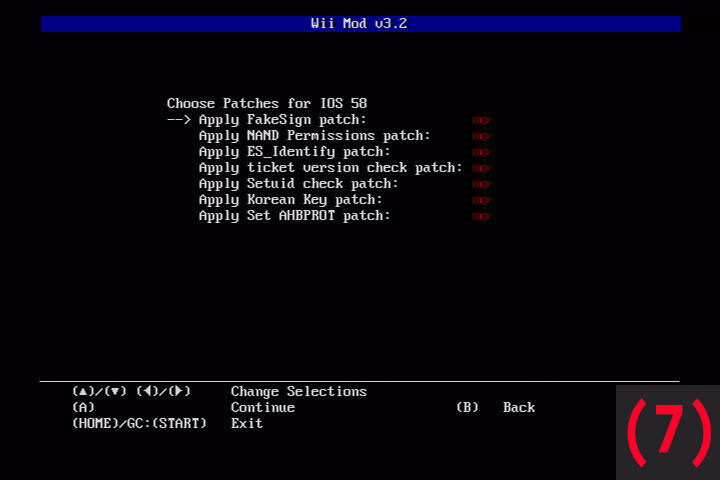720x480 pixels.
Task: Select Apply ticket version check patch row
Action: coord(331,168)
